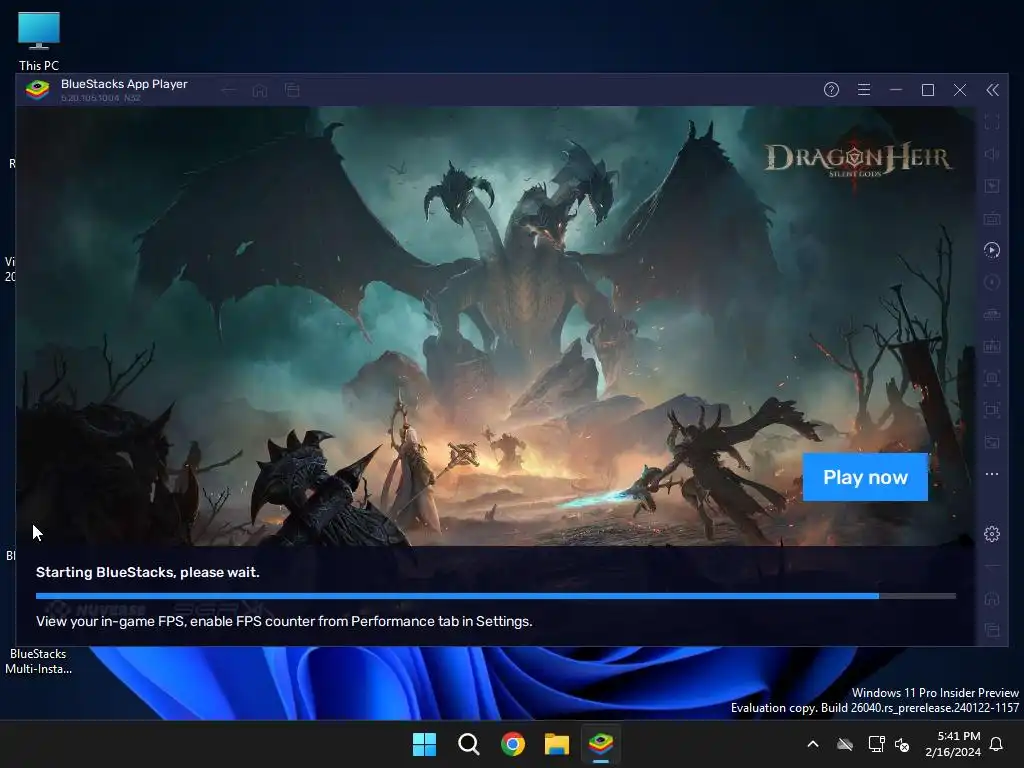The height and width of the screenshot is (768, 1024).
Task: Open the media folder icon in sidebar
Action: click(x=991, y=442)
